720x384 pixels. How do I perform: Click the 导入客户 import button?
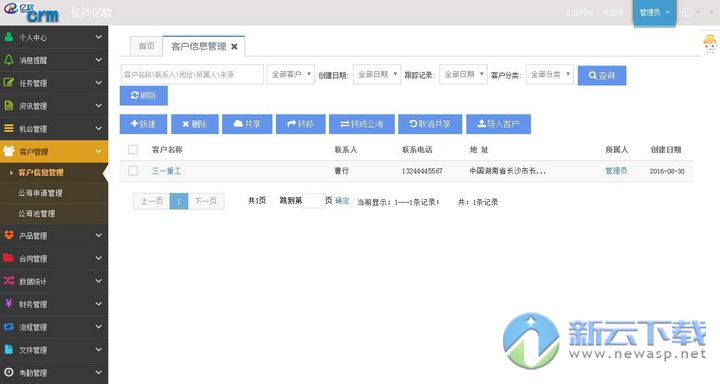click(499, 124)
